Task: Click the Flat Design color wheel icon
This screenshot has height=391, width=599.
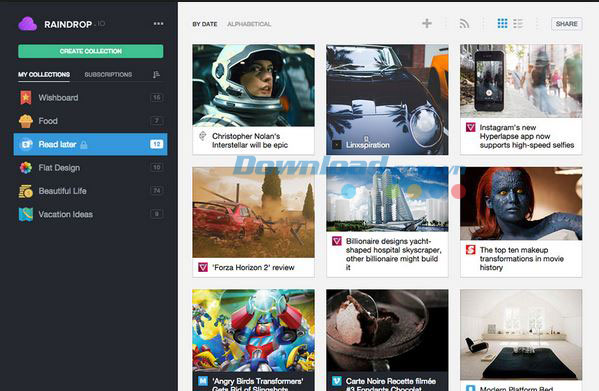Action: (x=26, y=168)
